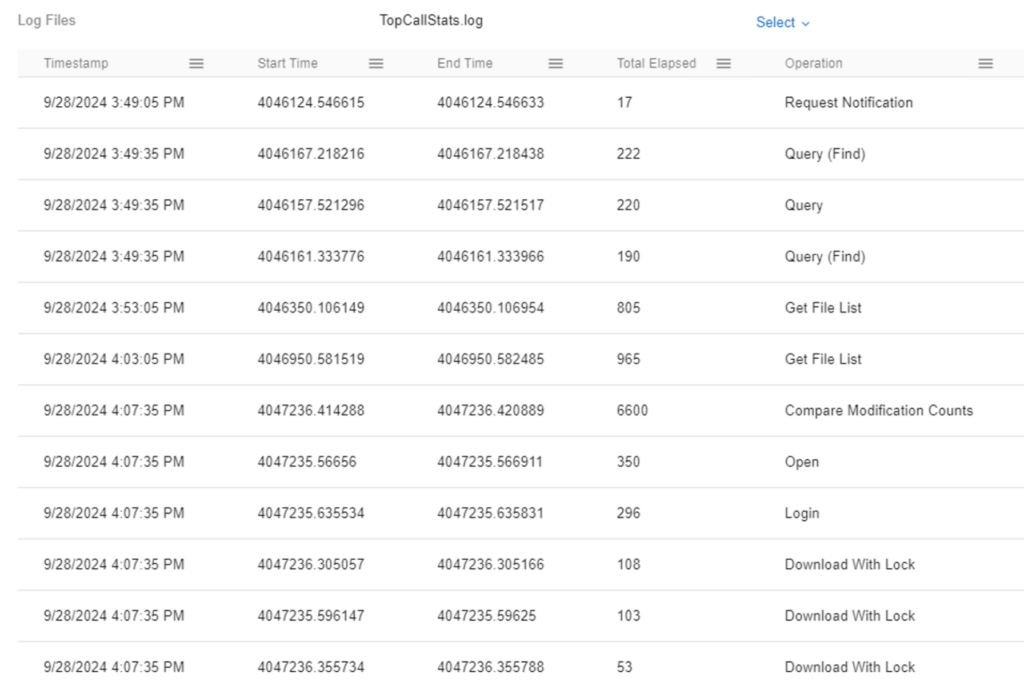Viewport: 1024px width, 690px height.
Task: Click the Log Files label
Action: tap(46, 20)
